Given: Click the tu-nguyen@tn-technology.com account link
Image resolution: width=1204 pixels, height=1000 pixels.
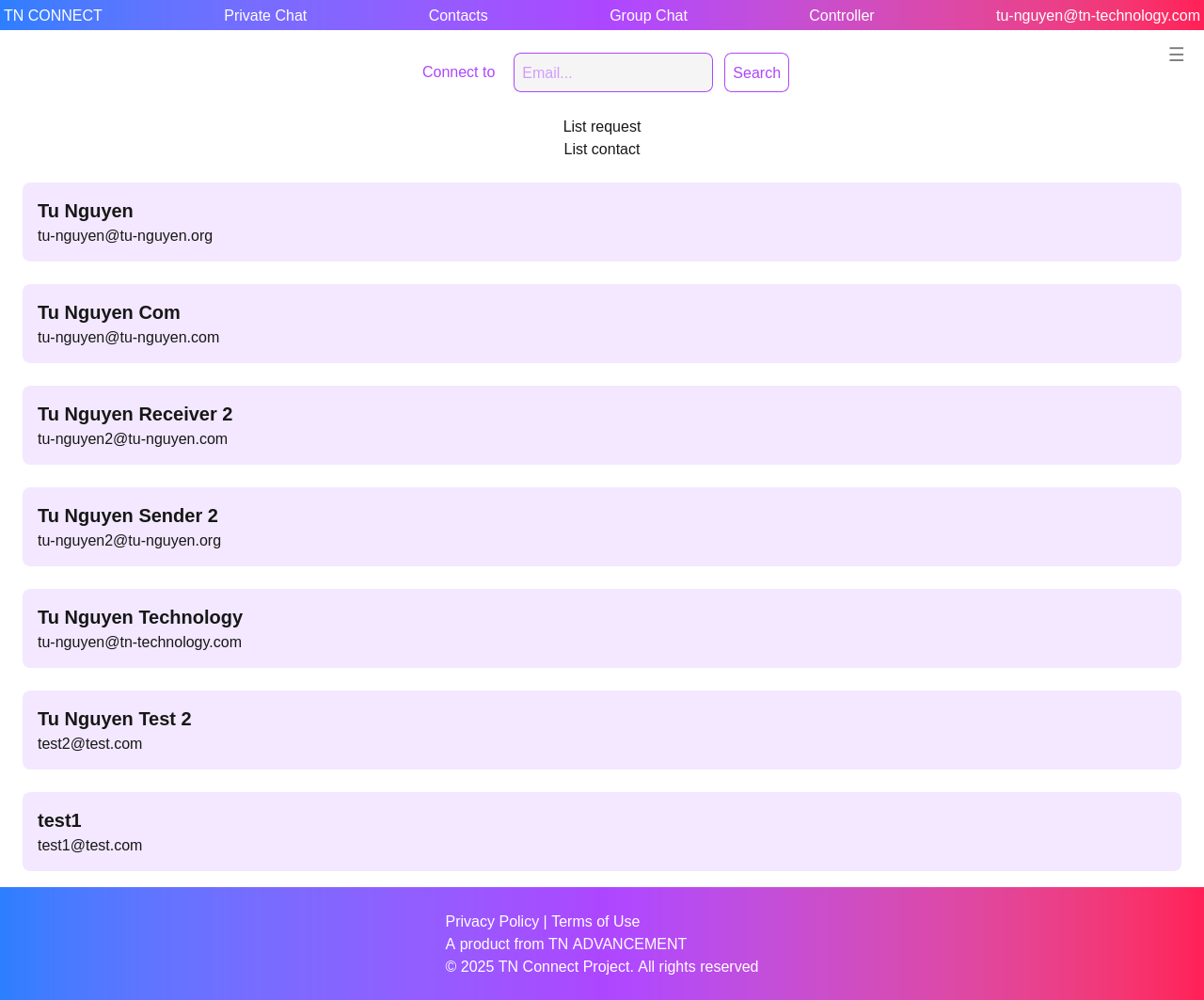Looking at the screenshot, I should pyautogui.click(x=1098, y=15).
